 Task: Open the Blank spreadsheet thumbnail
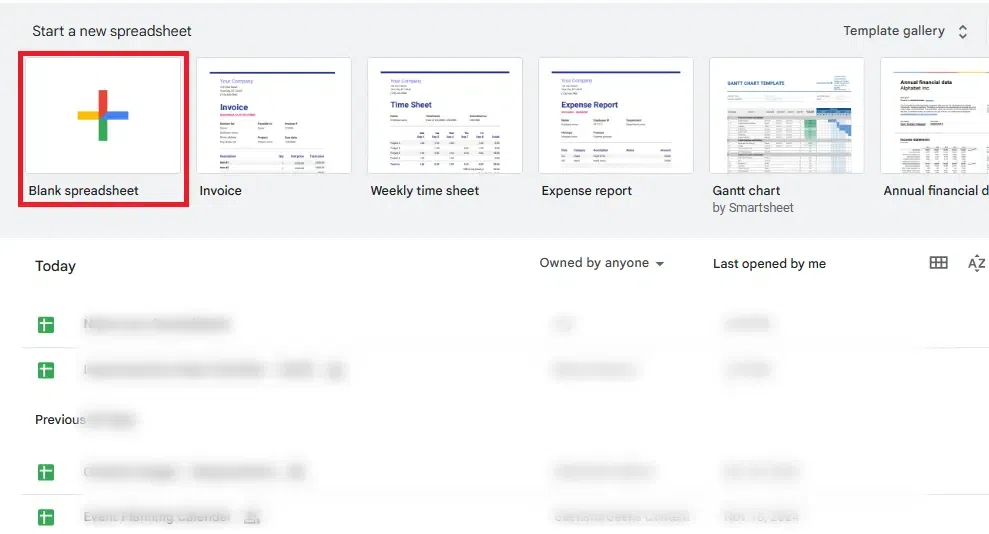103,115
